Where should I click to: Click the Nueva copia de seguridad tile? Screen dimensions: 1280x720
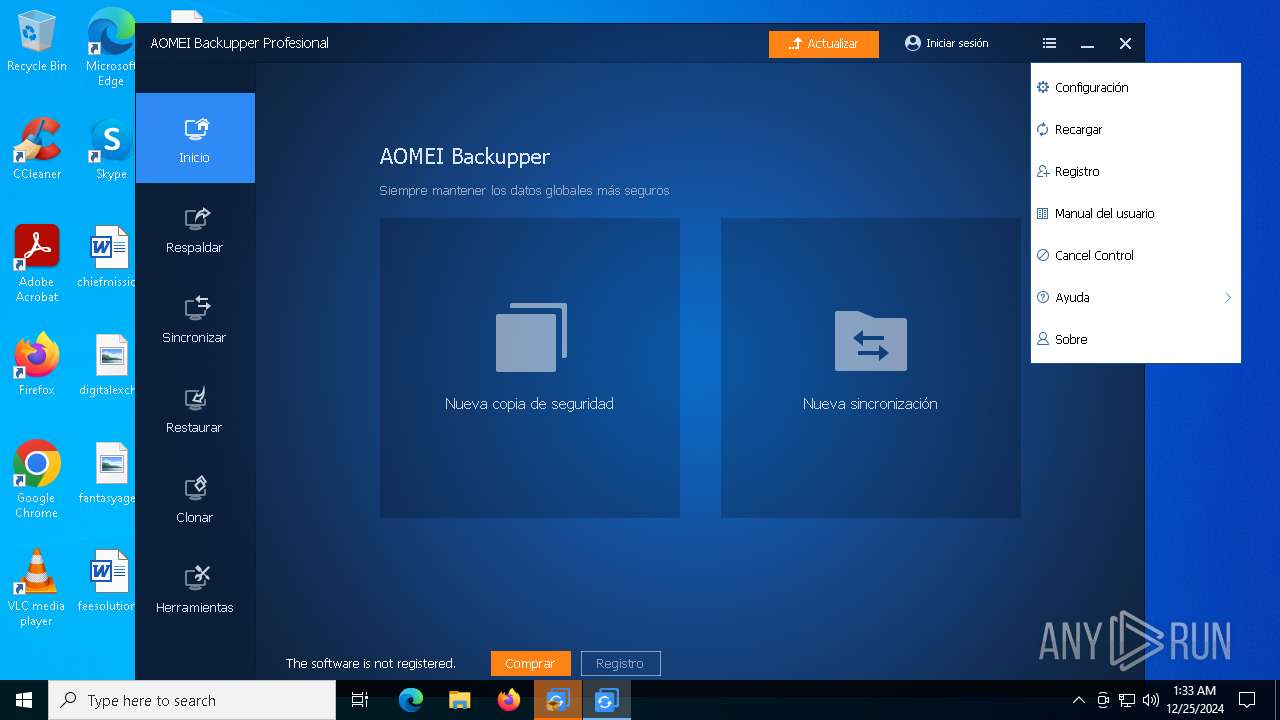tap(530, 368)
